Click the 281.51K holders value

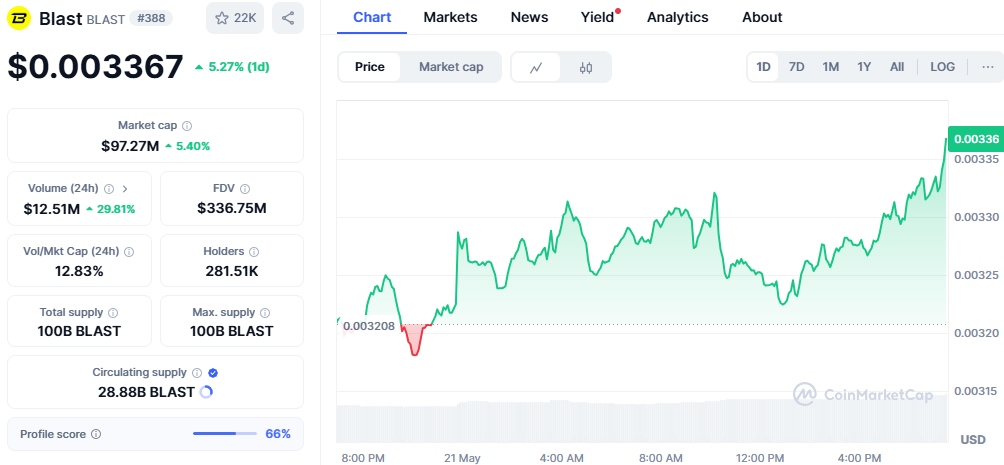click(x=232, y=271)
